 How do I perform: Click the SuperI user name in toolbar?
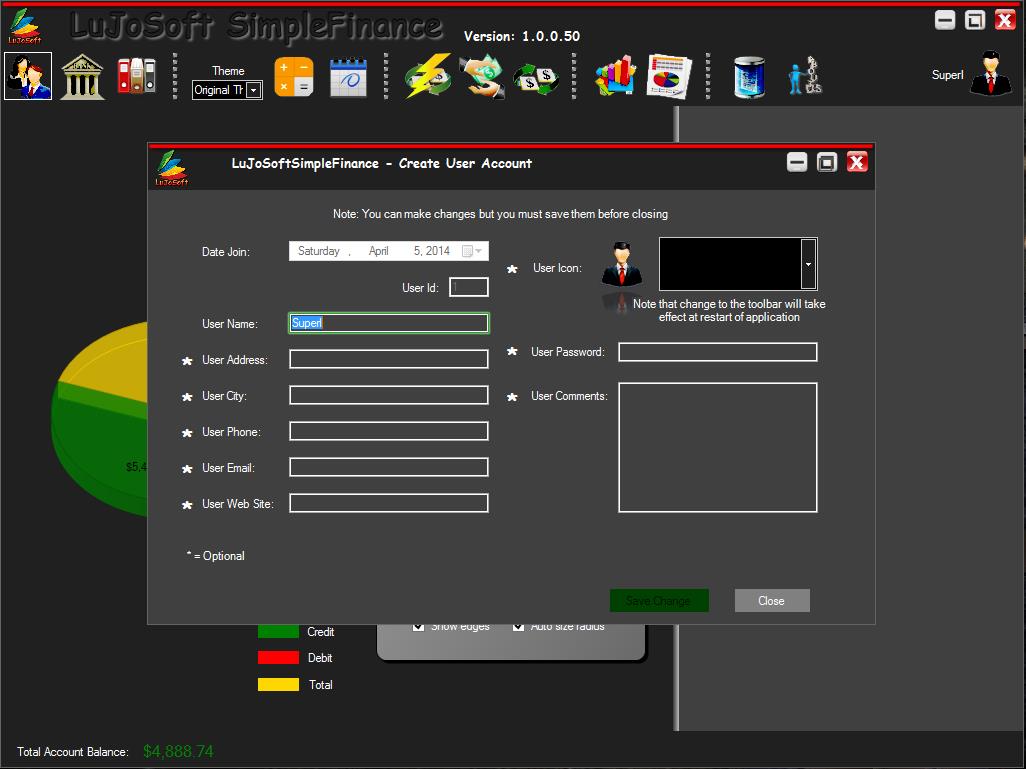coord(947,75)
